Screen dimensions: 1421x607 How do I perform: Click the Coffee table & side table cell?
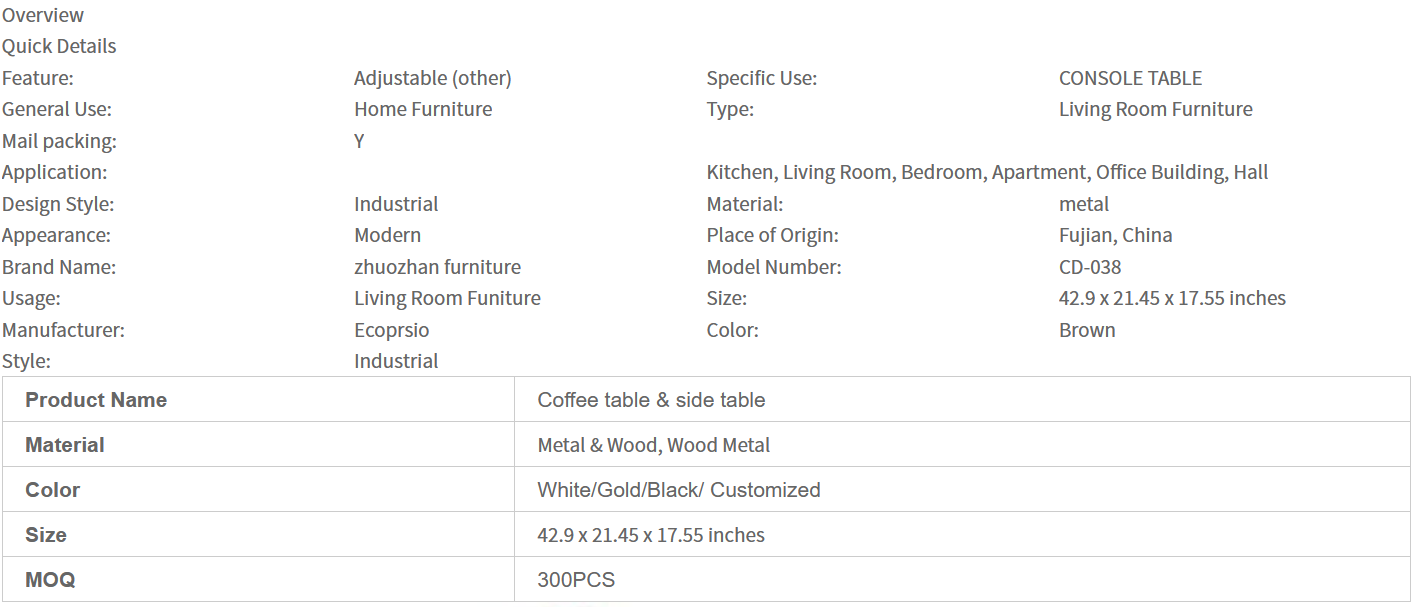[x=651, y=400]
